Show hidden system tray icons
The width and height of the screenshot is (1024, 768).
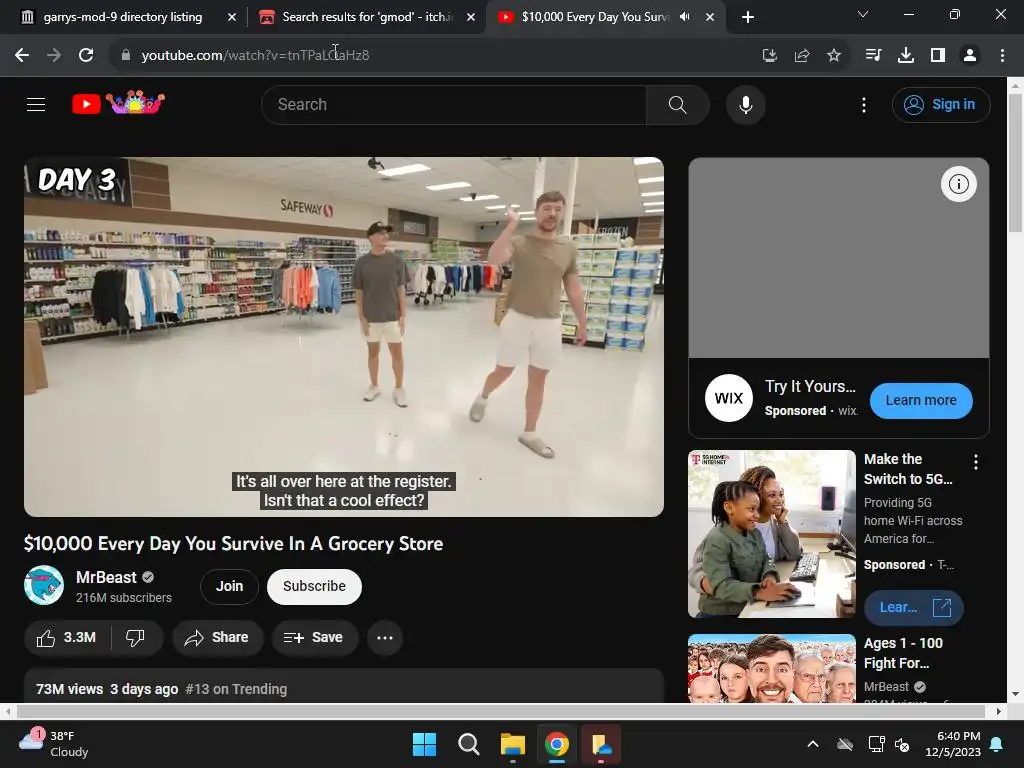812,744
